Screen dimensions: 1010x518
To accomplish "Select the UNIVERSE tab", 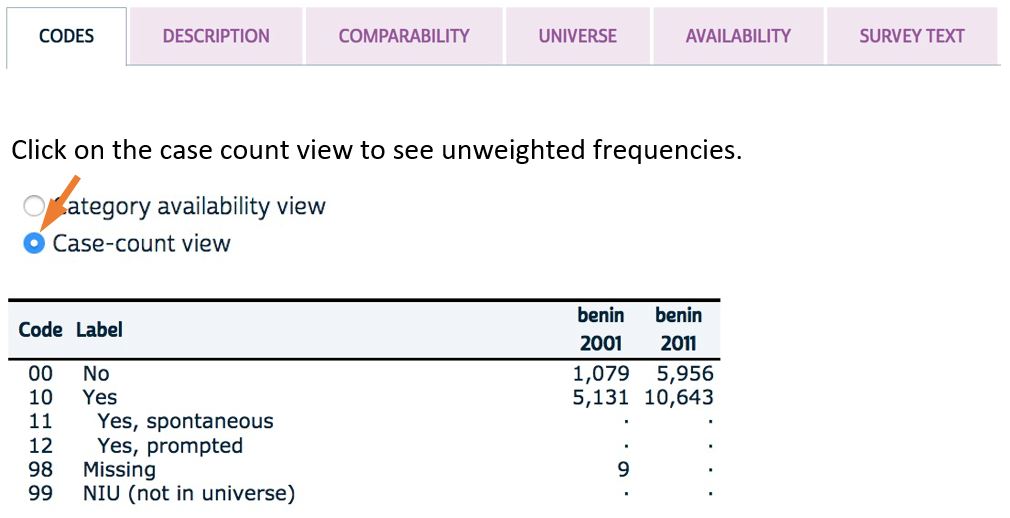I will point(577,36).
